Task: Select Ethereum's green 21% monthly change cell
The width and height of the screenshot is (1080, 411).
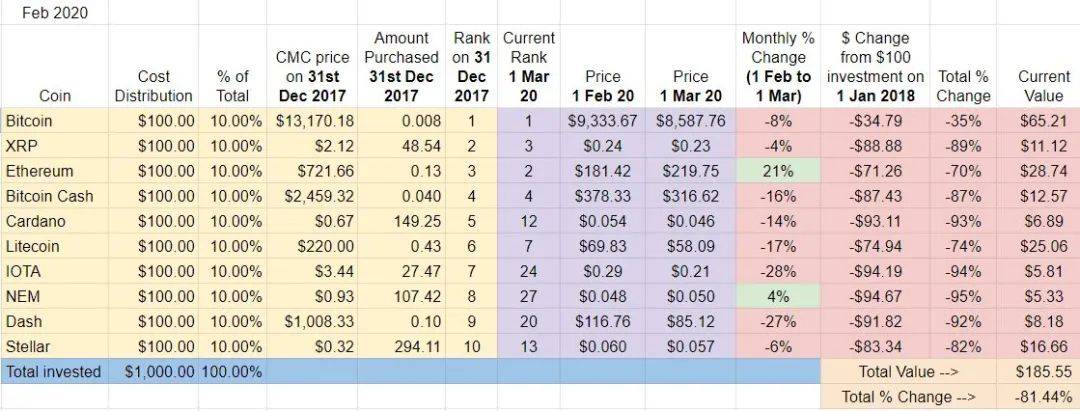Action: pyautogui.click(x=778, y=170)
